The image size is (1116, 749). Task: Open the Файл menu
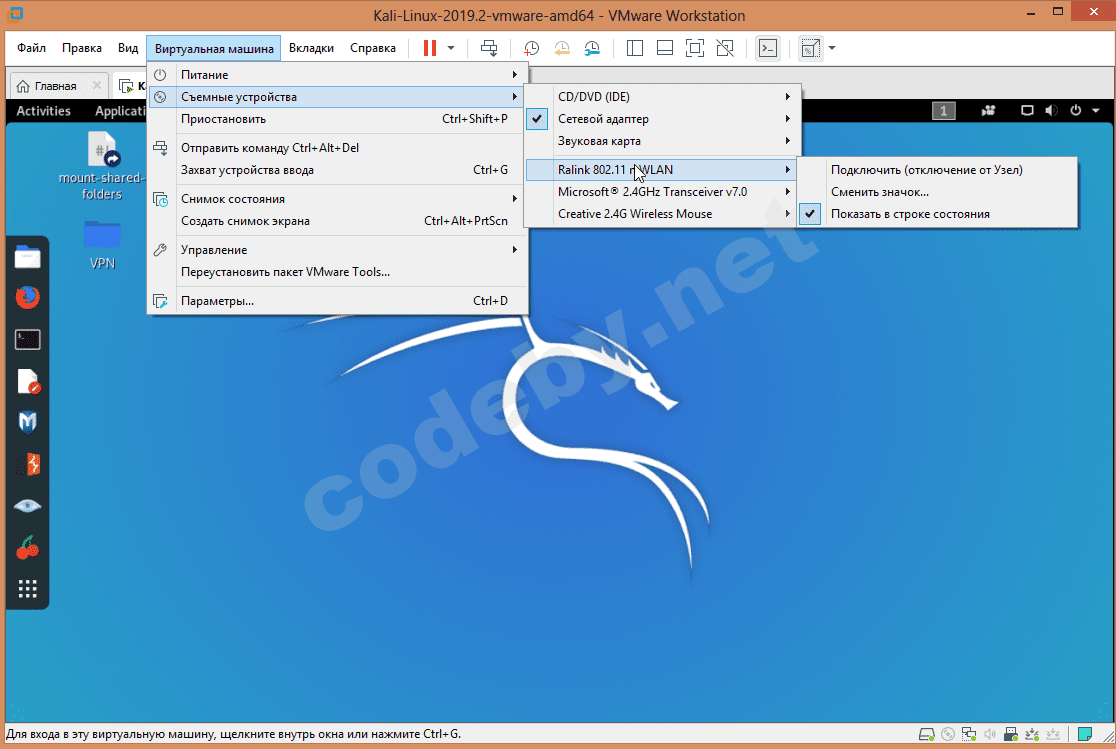(31, 48)
